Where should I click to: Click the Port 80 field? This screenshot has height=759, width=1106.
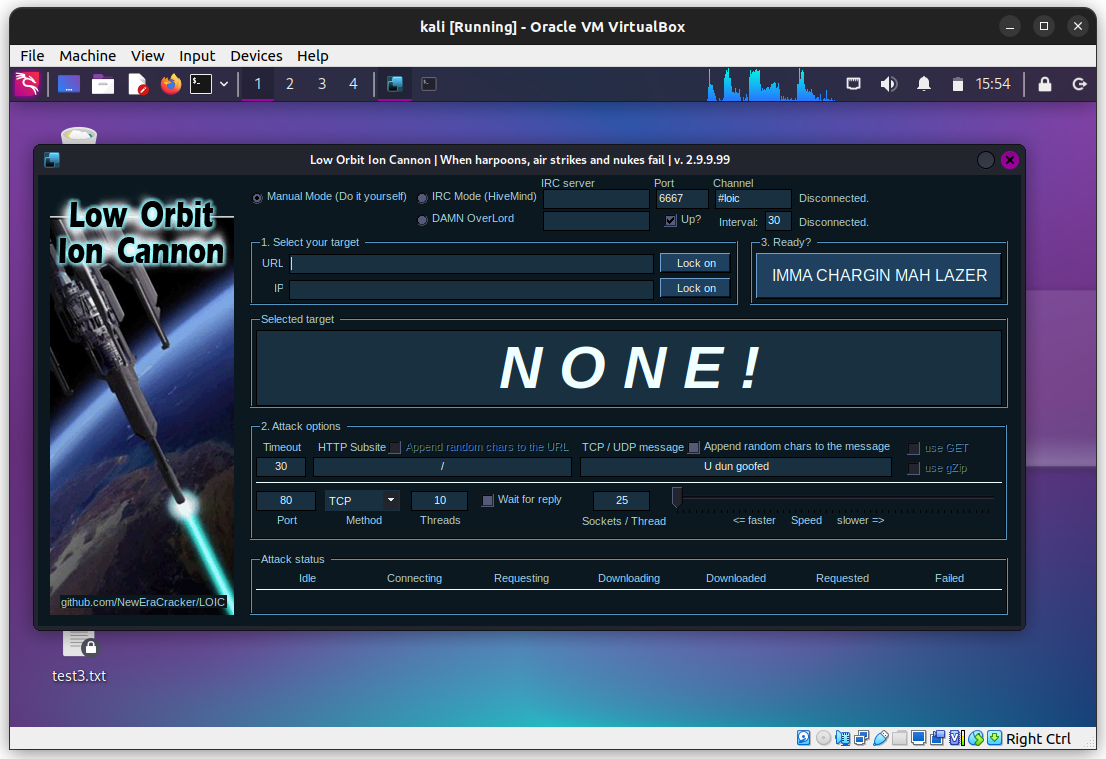click(286, 501)
